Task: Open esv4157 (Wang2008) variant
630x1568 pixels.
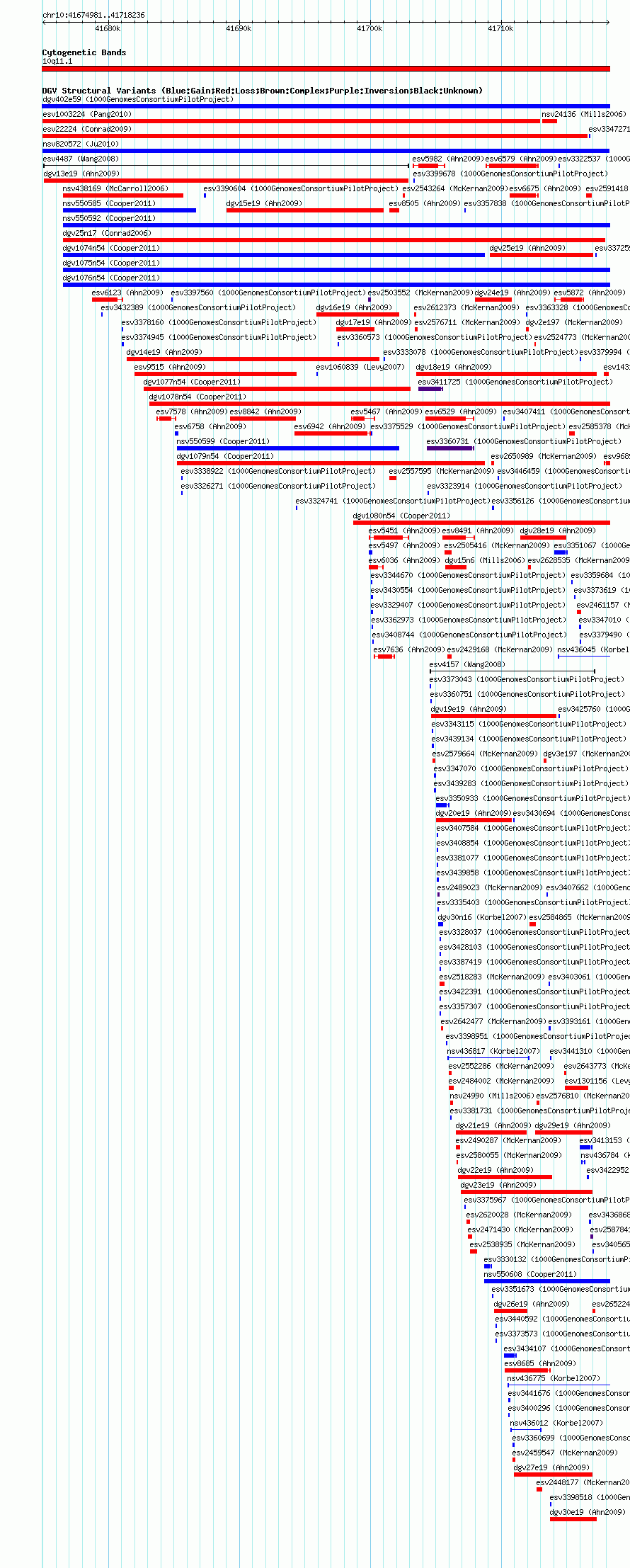Action: point(467,664)
